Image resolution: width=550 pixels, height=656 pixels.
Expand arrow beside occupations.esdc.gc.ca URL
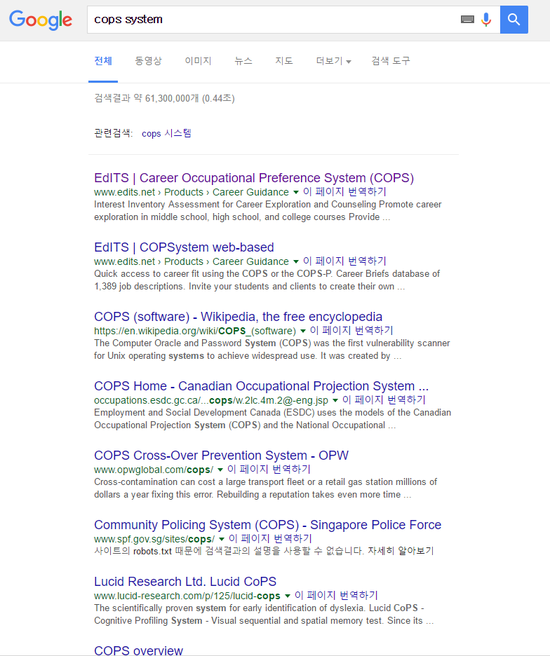(x=335, y=401)
